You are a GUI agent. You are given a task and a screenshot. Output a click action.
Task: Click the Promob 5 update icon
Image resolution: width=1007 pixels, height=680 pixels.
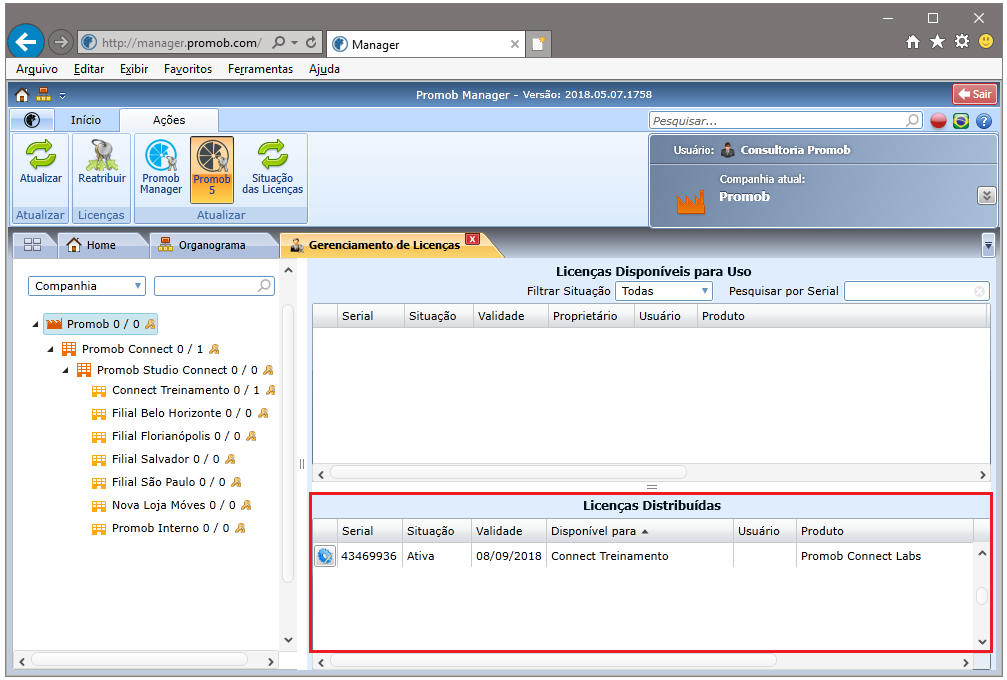coord(212,168)
